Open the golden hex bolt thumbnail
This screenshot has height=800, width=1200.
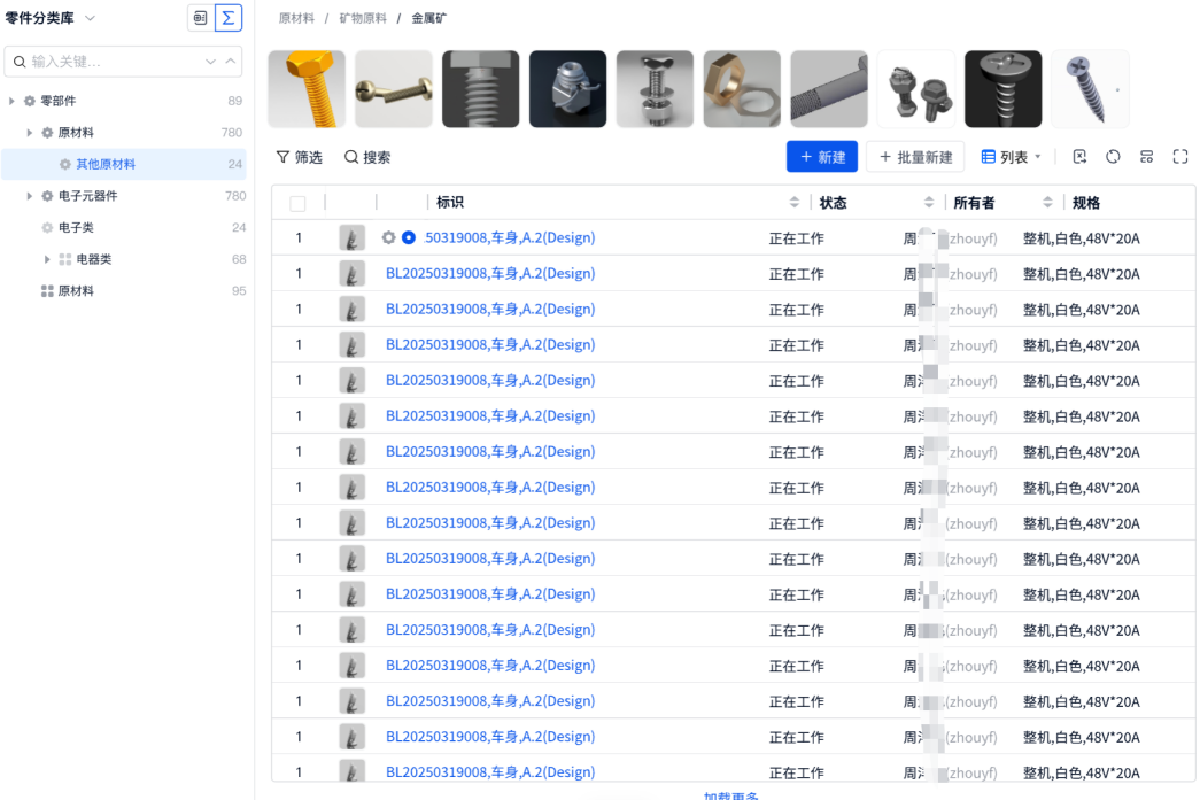[307, 89]
